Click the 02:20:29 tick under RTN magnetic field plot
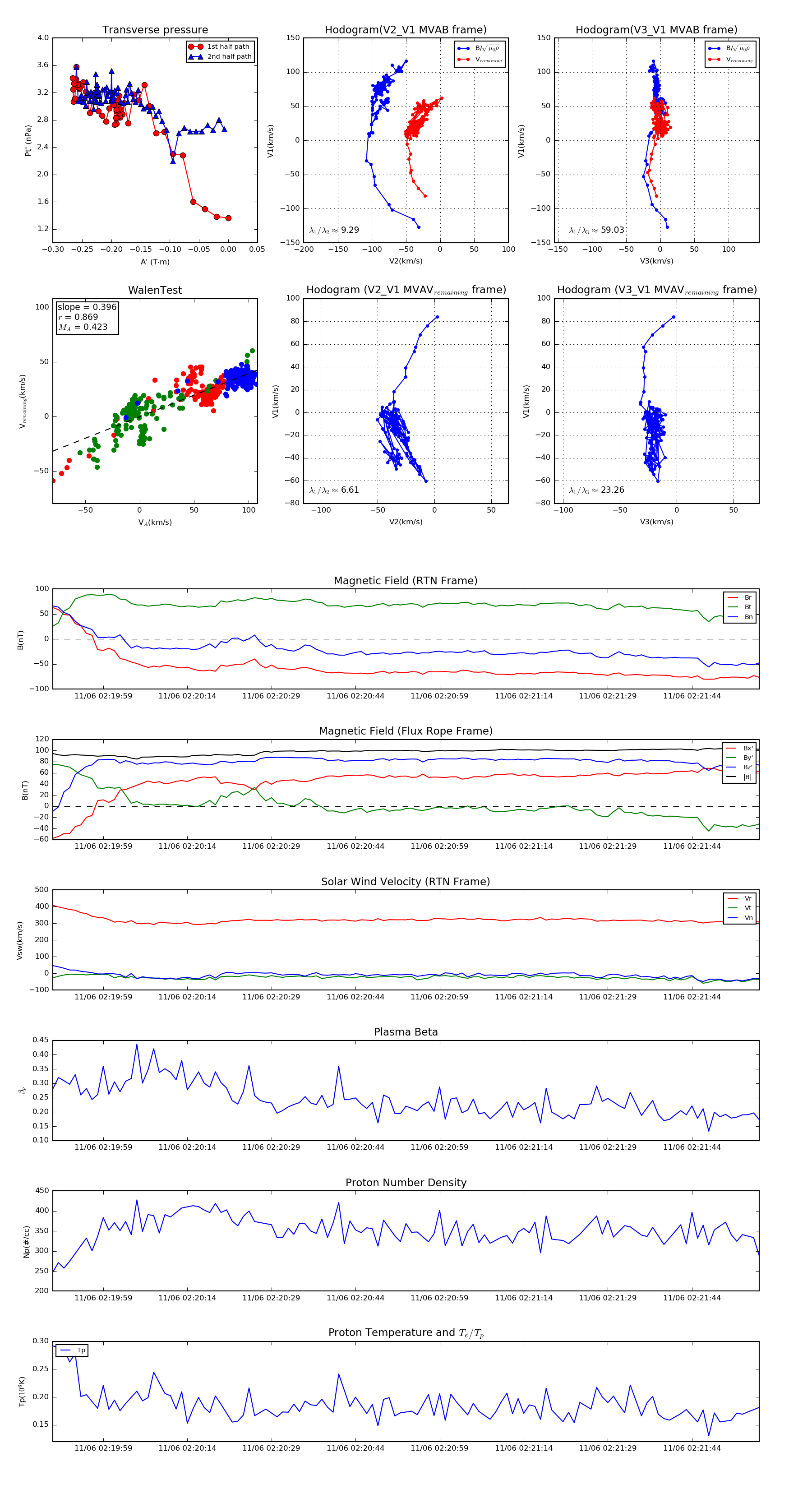Image resolution: width=812 pixels, height=1489 pixels. 271,696
